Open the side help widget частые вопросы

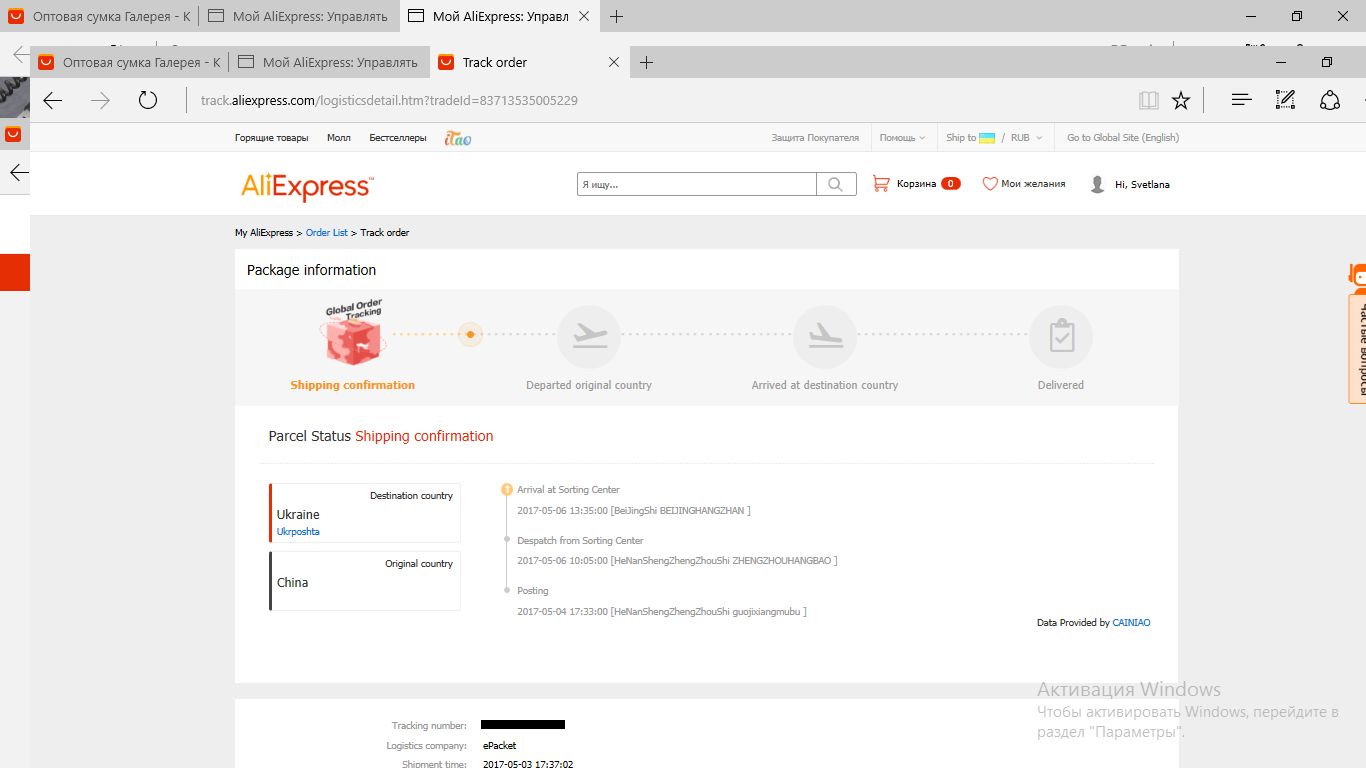1357,347
